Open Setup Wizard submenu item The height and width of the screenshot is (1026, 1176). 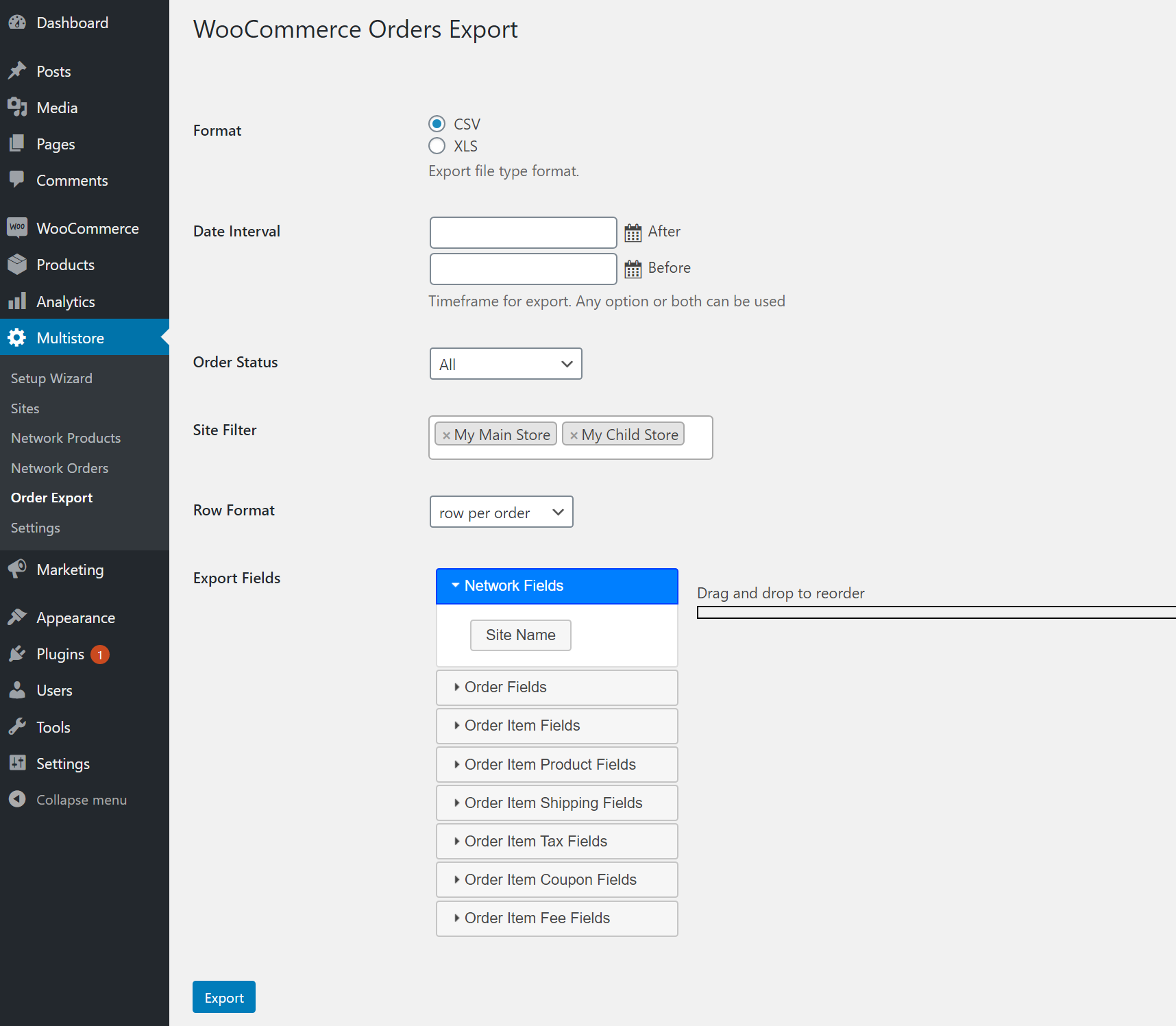click(x=51, y=378)
